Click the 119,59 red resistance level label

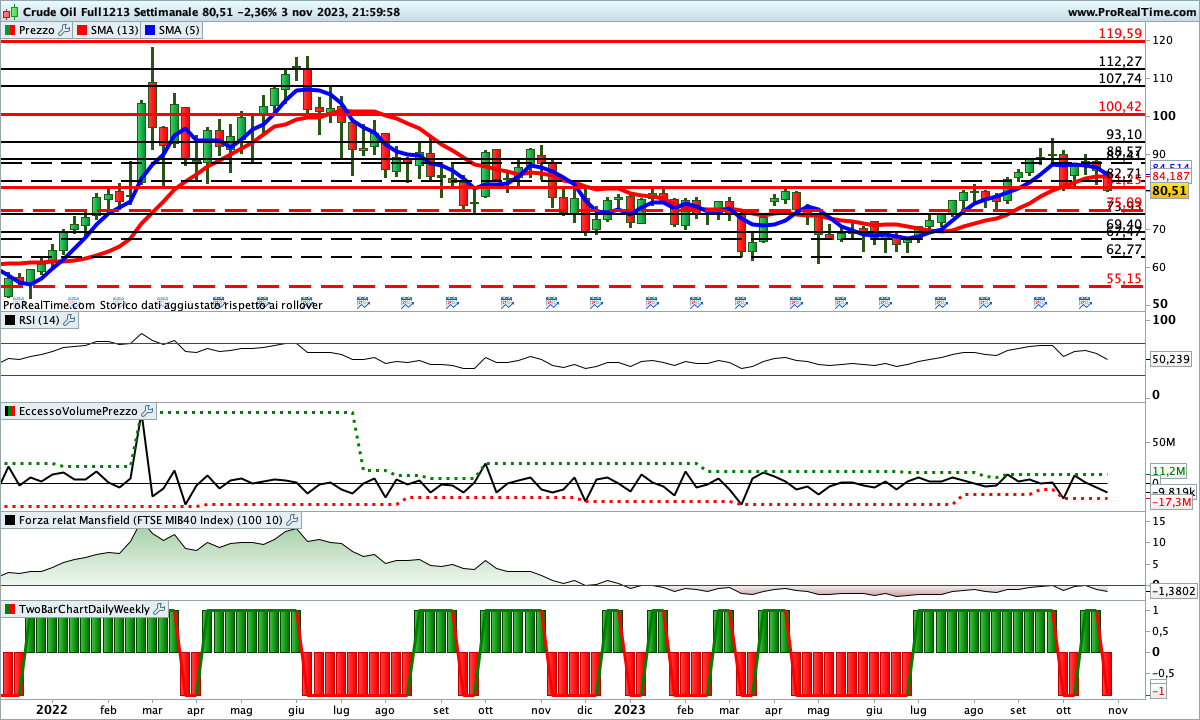coord(1120,34)
